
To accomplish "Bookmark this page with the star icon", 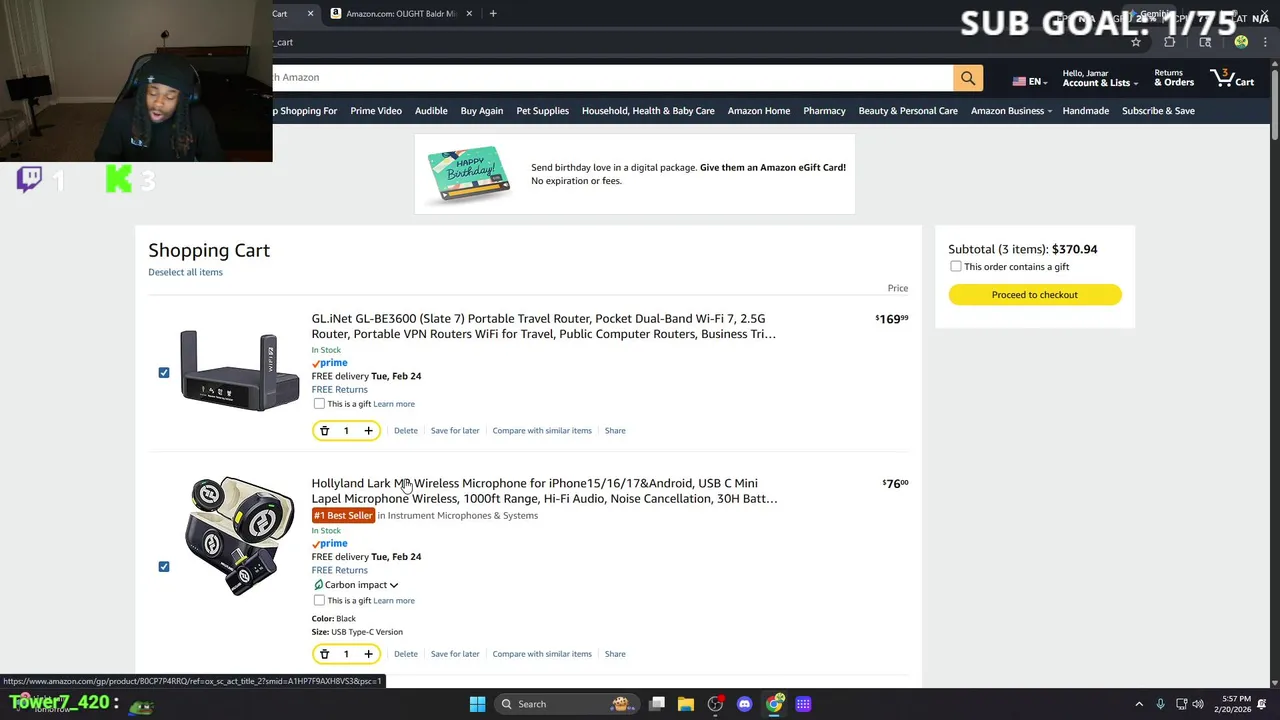I will click(1136, 42).
